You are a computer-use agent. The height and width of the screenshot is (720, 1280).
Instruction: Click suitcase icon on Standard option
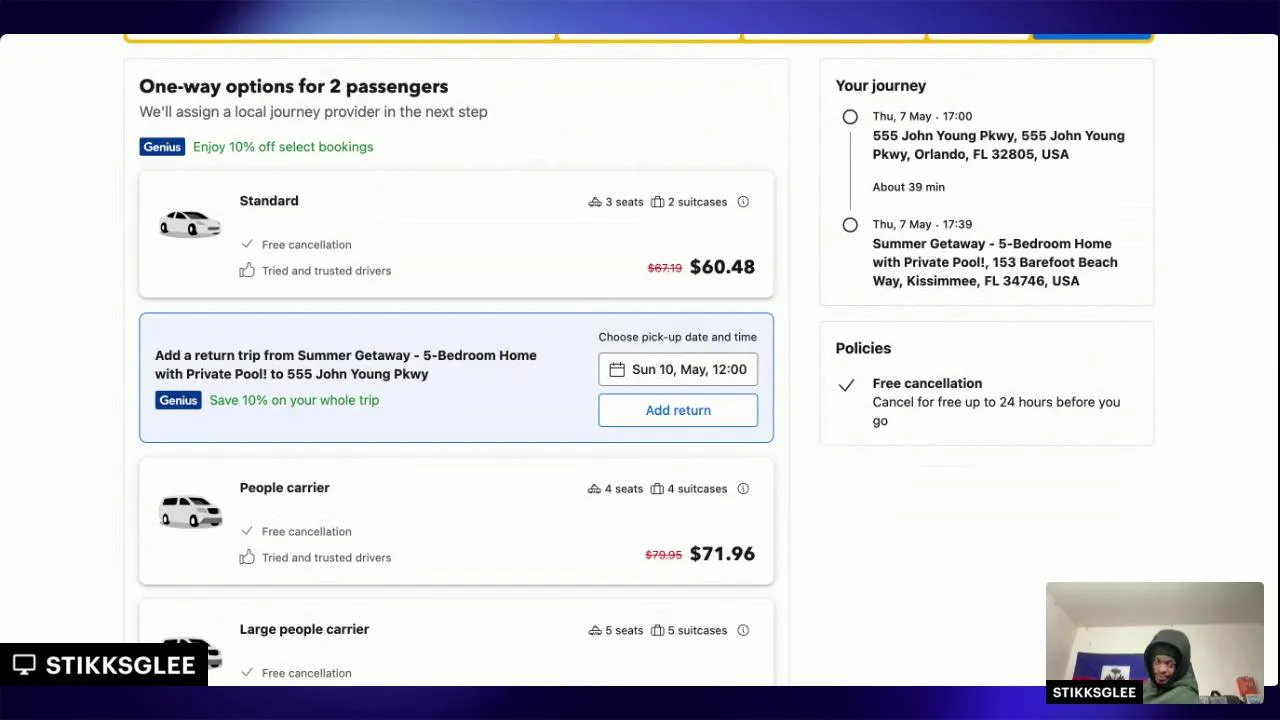657,202
